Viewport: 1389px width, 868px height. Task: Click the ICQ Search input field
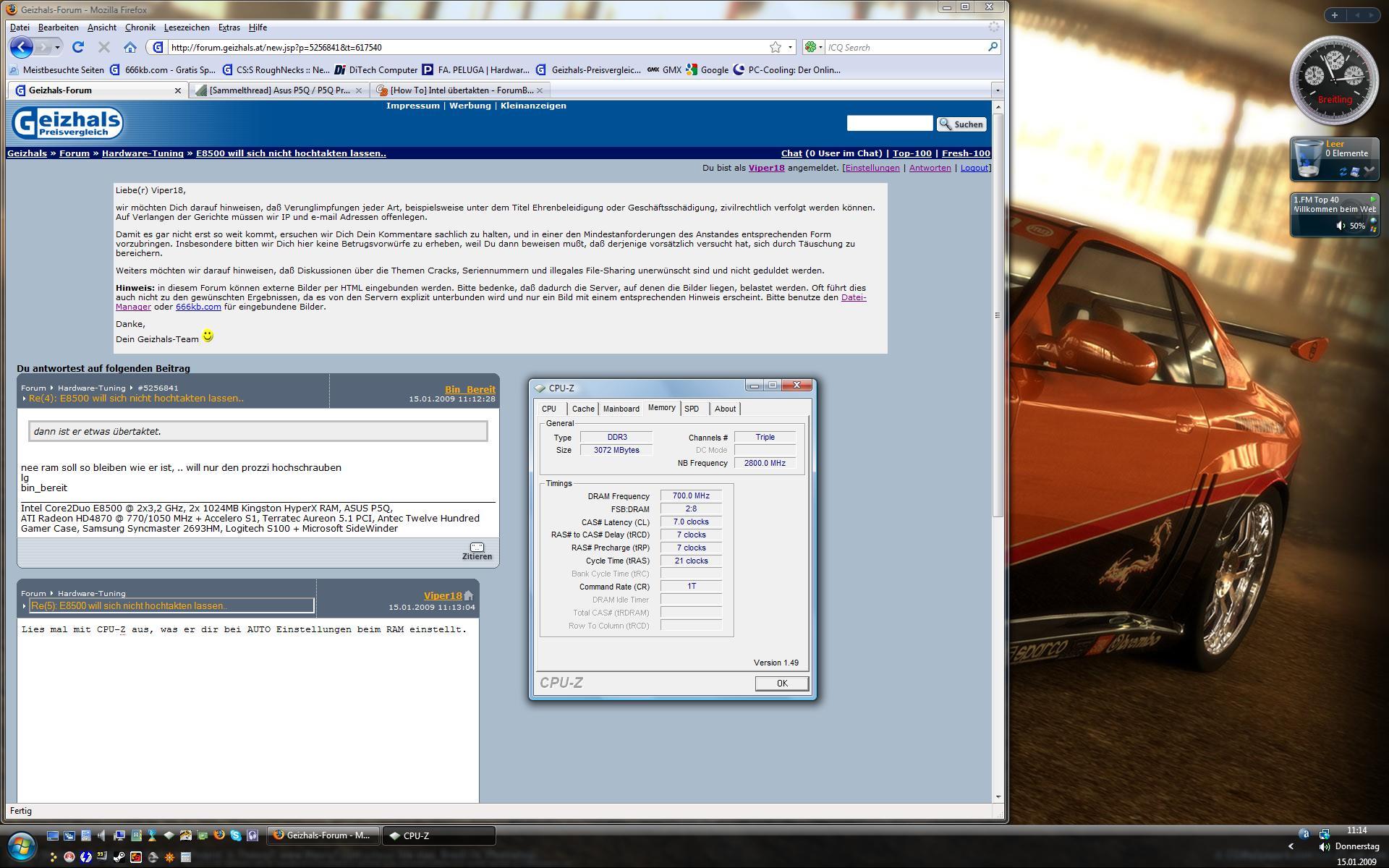tap(906, 47)
